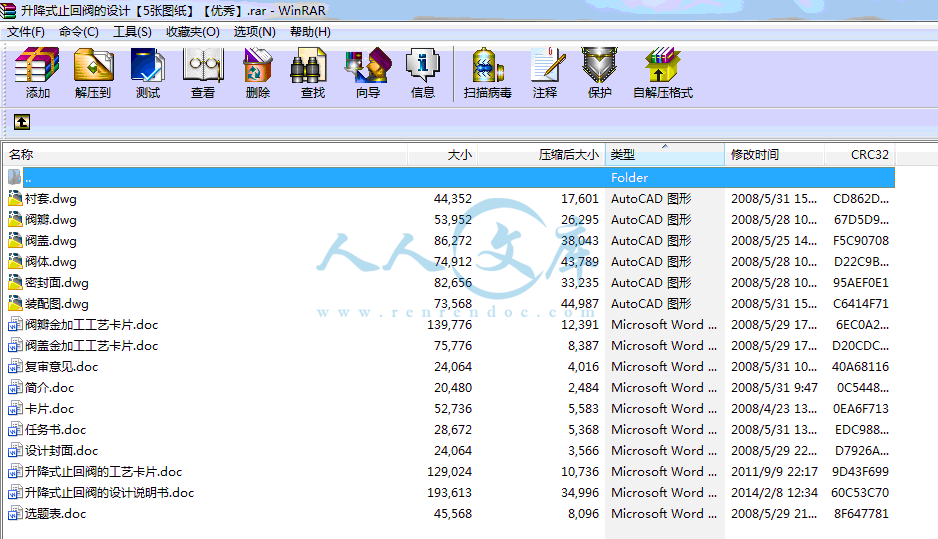Click the 阀体.dwg AutoCAD icon

[15, 261]
